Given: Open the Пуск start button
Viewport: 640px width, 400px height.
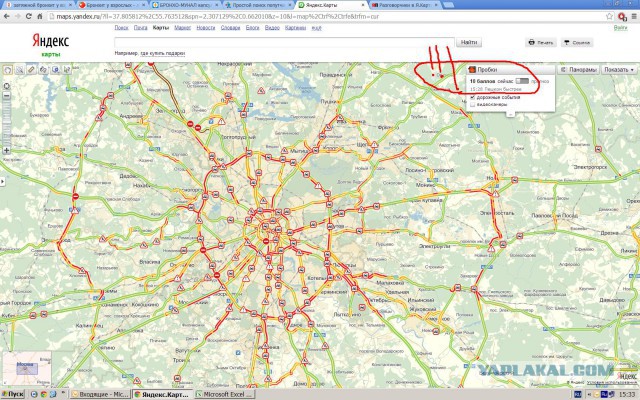Looking at the screenshot, I should coord(12,394).
